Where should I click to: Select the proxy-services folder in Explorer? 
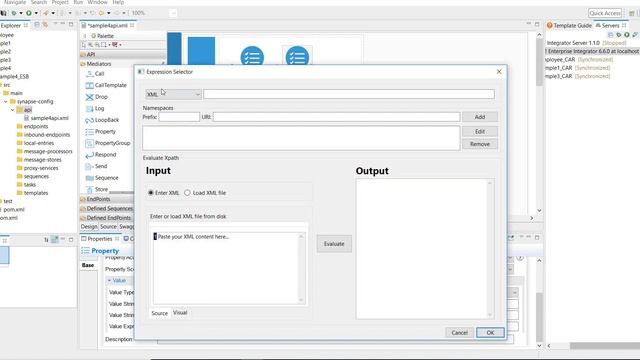37,168
